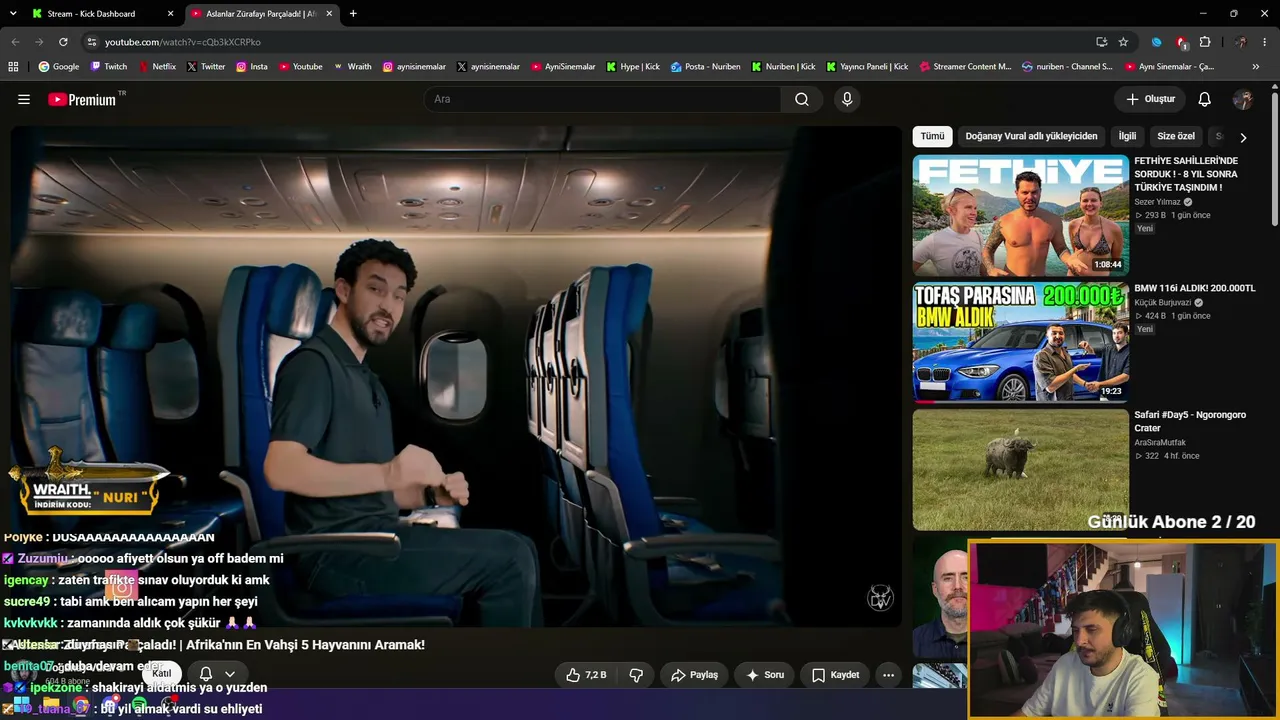Image resolution: width=1280 pixels, height=720 pixels.
Task: Open Safari #Day5 Ngorongoro Crater title
Action: point(1190,421)
